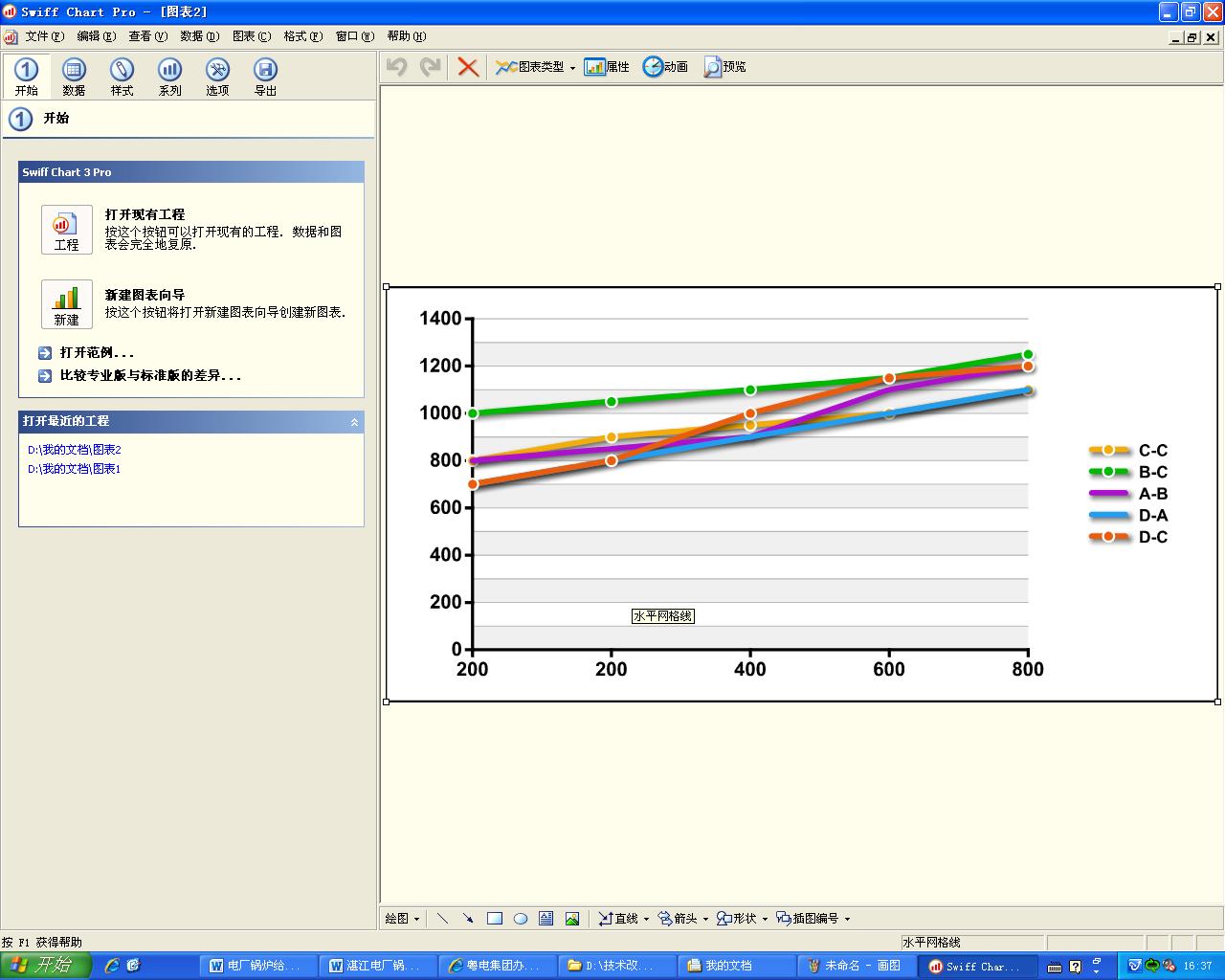Expand the 图表类型 chart type dropdown
This screenshot has width=1225, height=980.
572,68
